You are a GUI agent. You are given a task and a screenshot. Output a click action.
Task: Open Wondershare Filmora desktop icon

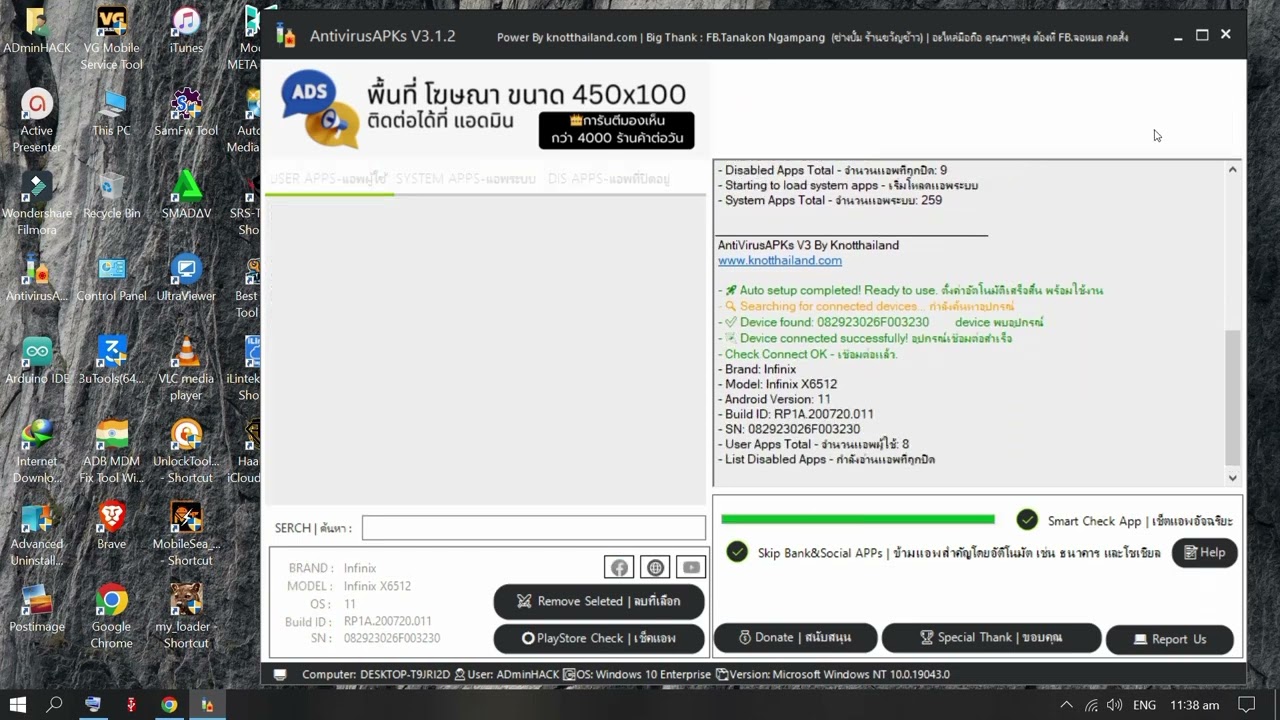point(37,205)
